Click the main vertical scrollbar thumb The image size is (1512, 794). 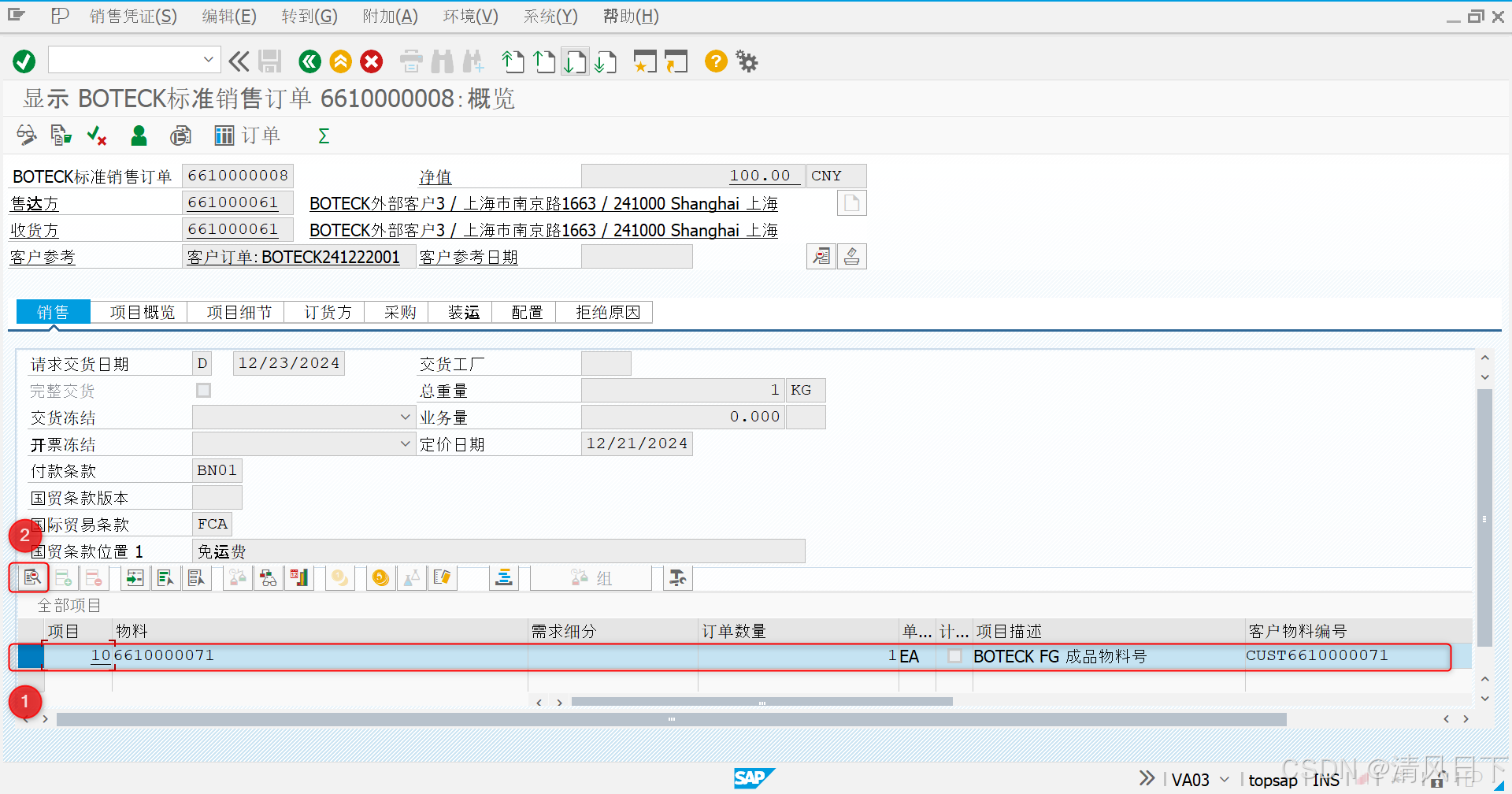tap(1484, 518)
